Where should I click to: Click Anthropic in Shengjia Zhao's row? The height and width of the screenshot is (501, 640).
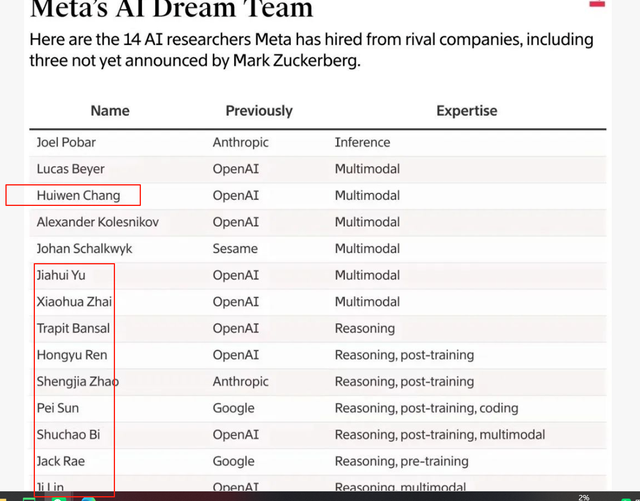click(240, 381)
